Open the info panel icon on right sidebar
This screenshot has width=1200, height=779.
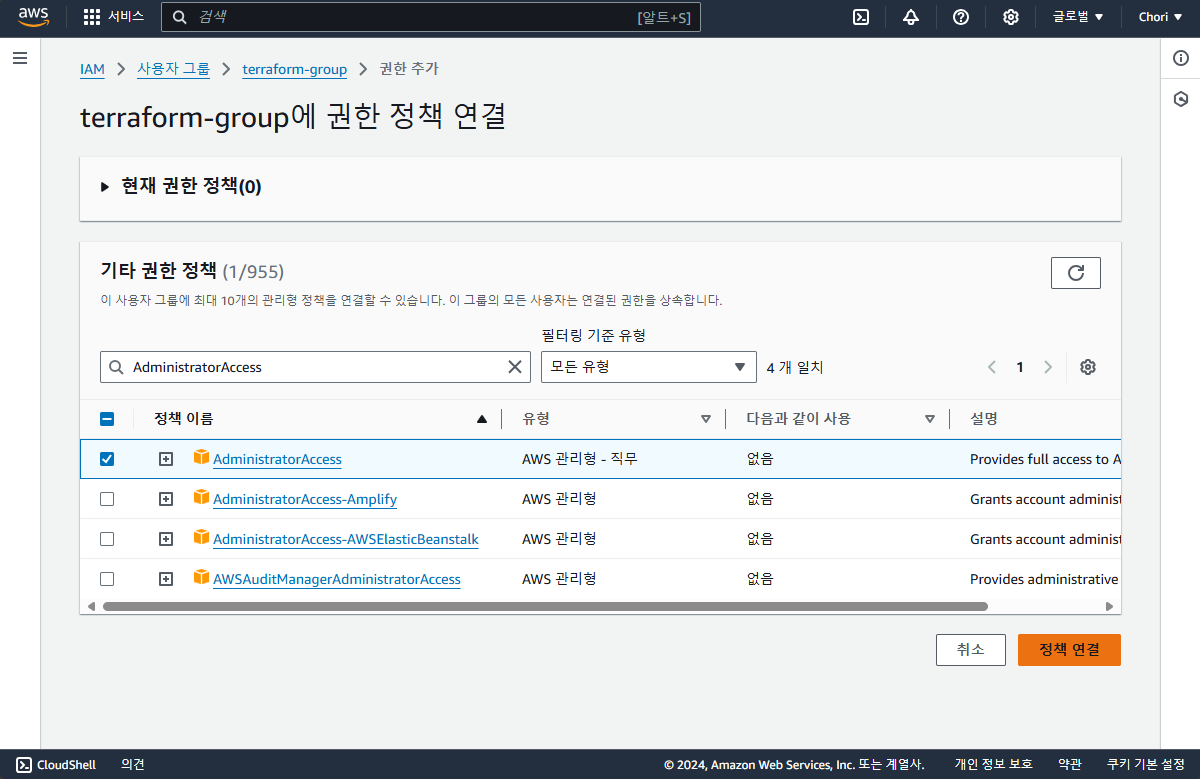pyautogui.click(x=1181, y=59)
